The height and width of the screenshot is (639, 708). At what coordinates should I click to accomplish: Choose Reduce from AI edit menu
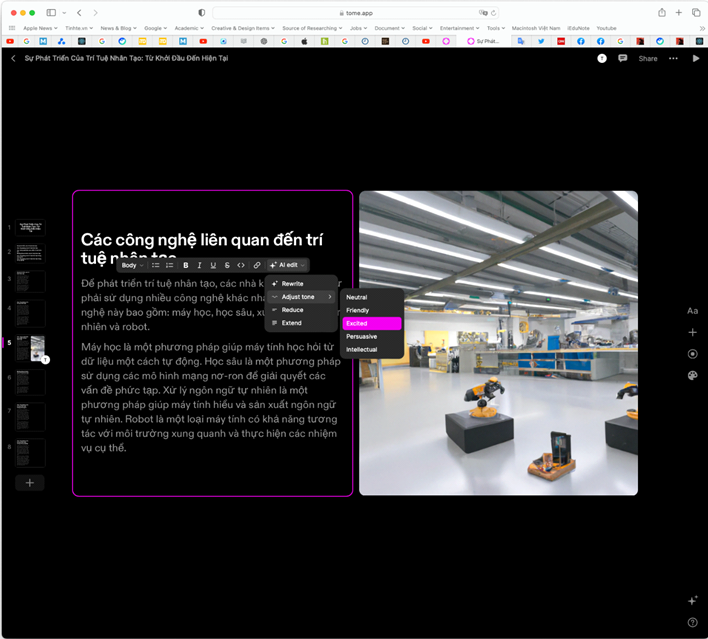pos(301,310)
